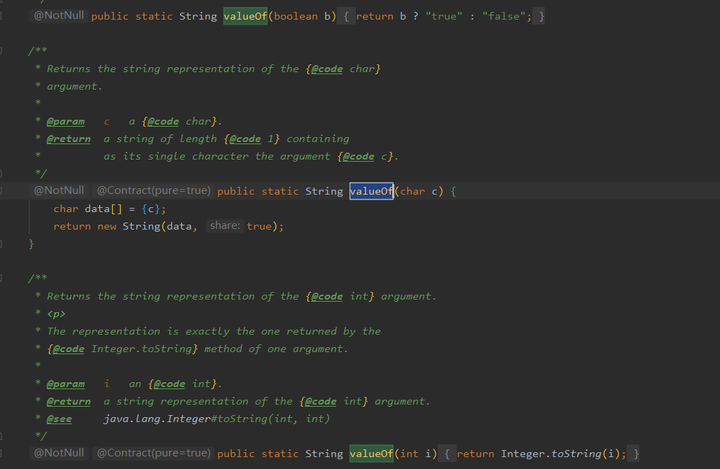Click @param tag for parameter i
The image size is (720, 469).
coord(66,384)
